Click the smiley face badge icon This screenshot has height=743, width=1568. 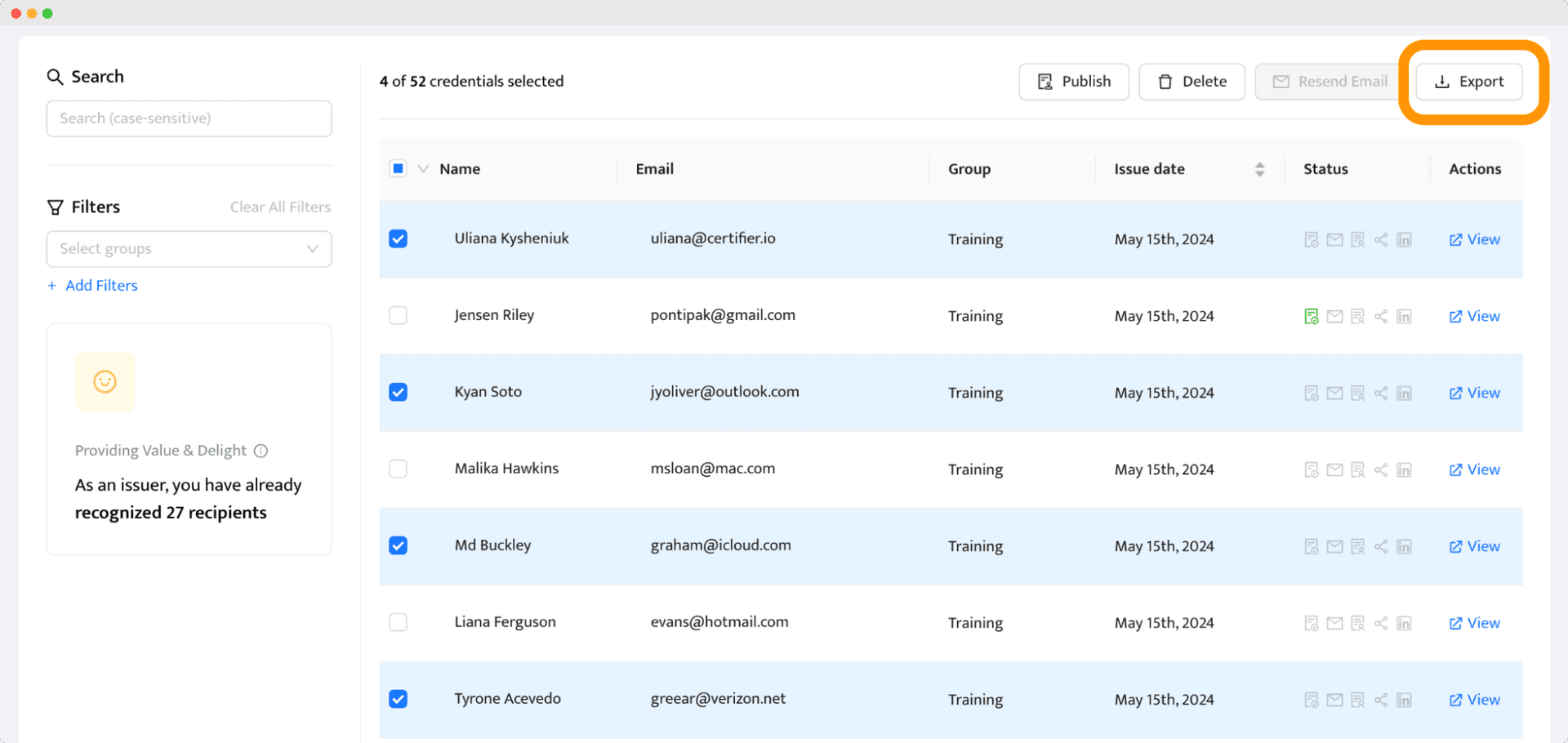pyautogui.click(x=105, y=381)
